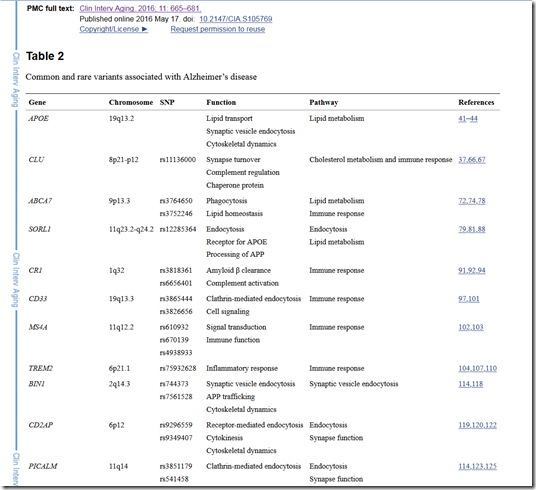This screenshot has height=490, width=536.
Task: Click the References column header
Action: (476, 102)
